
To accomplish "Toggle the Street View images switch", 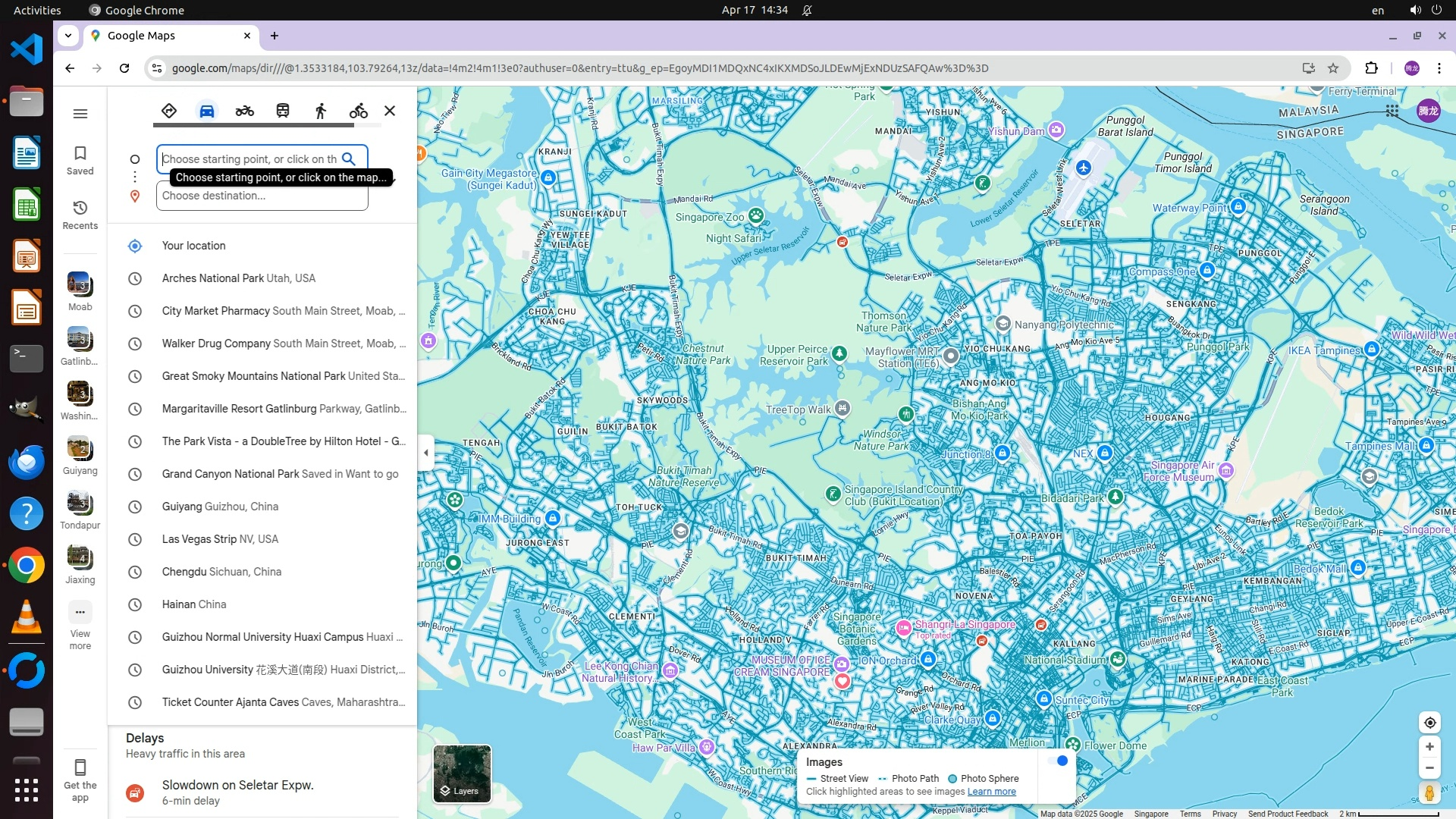I will click(1058, 761).
